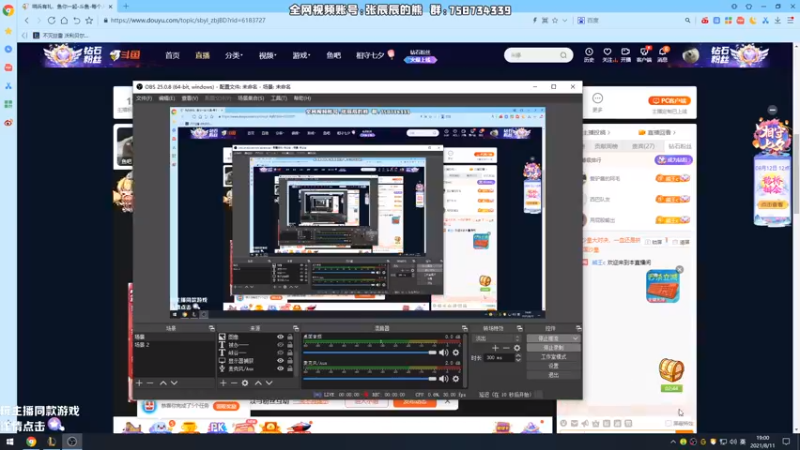This screenshot has width=800, height=450.
Task: Toggle visibility of display capture source
Action: pos(280,361)
